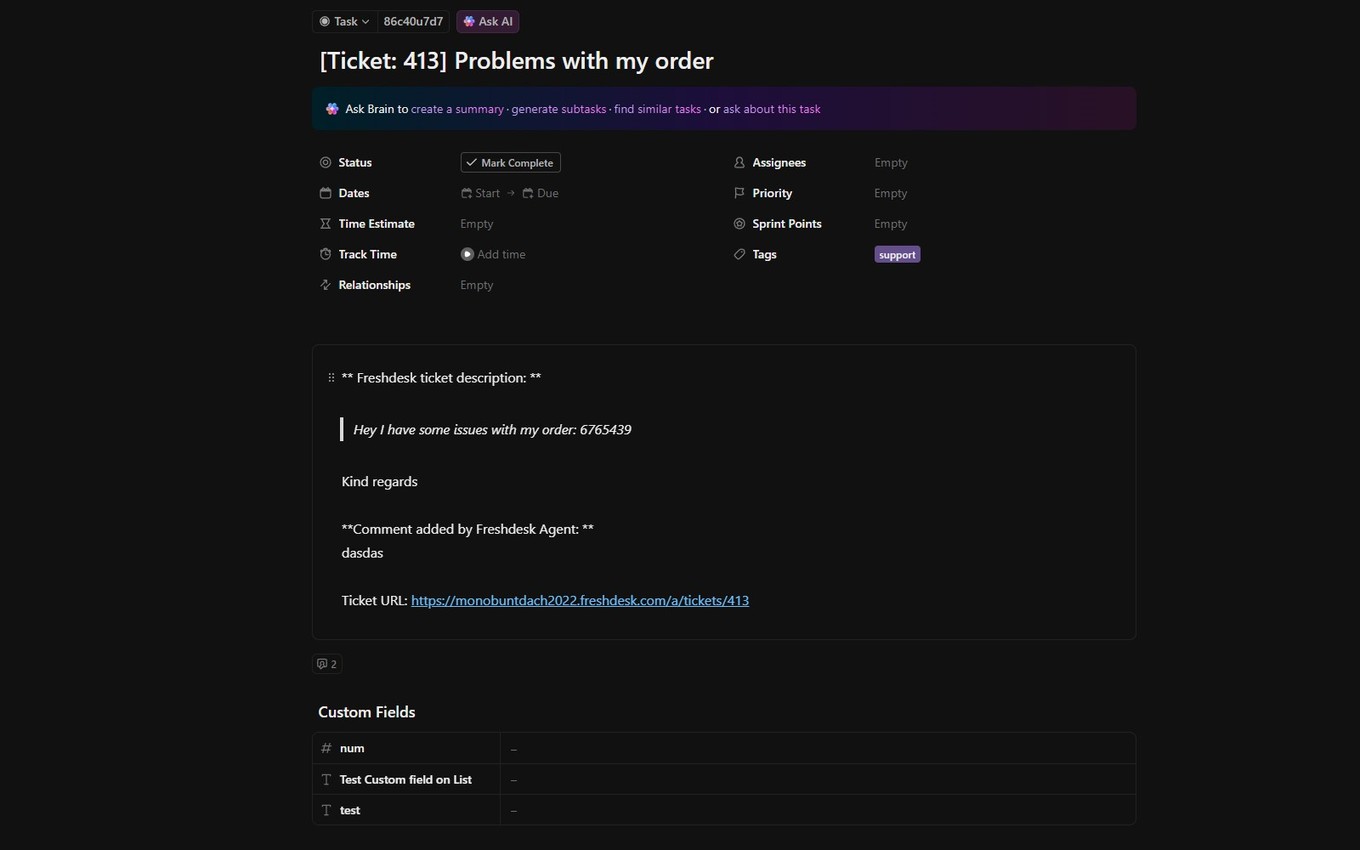1360x850 pixels.
Task: Click the "num" custom field value
Action: [x=514, y=748]
